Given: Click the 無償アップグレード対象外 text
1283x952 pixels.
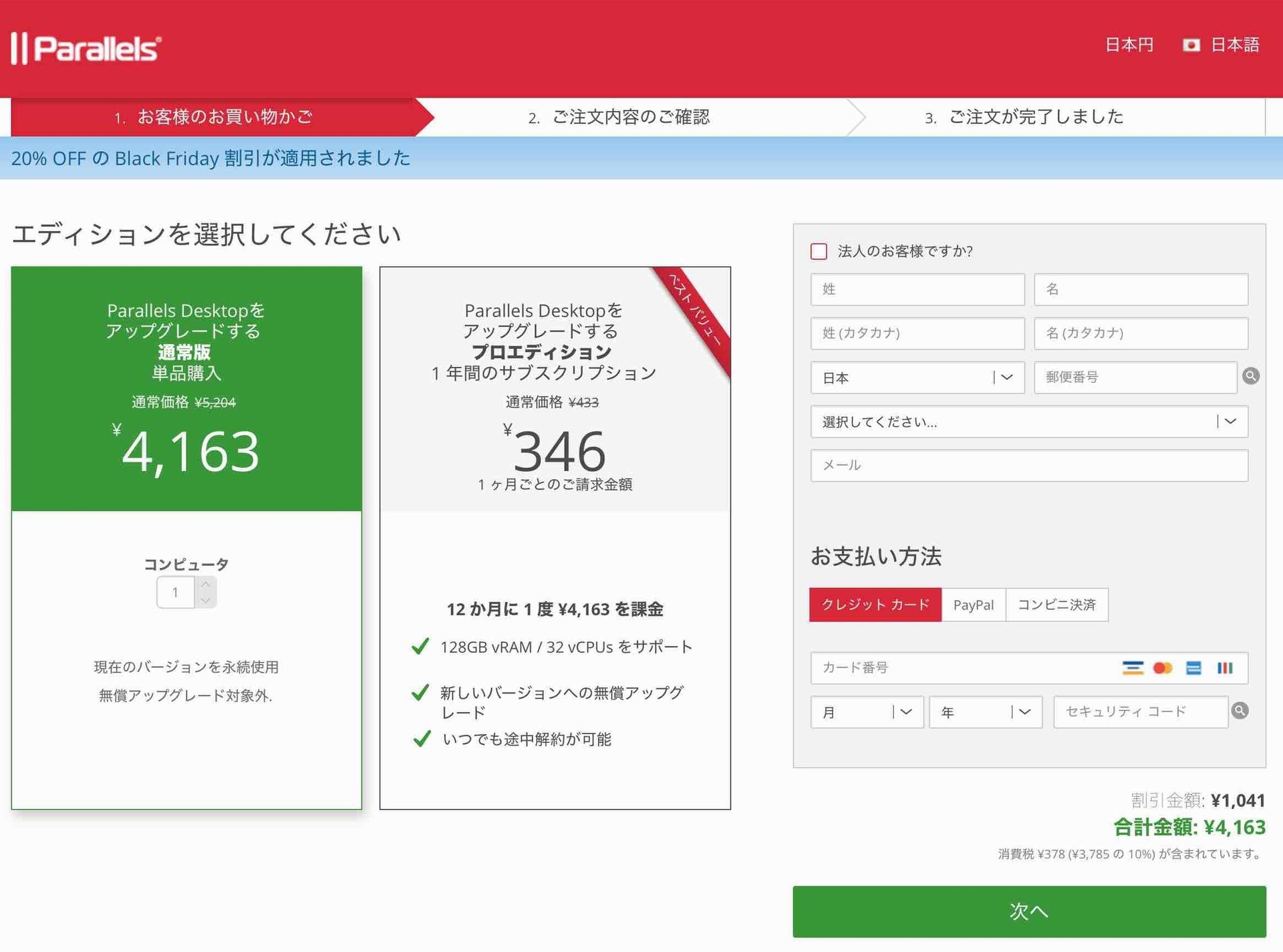Looking at the screenshot, I should coord(186,695).
